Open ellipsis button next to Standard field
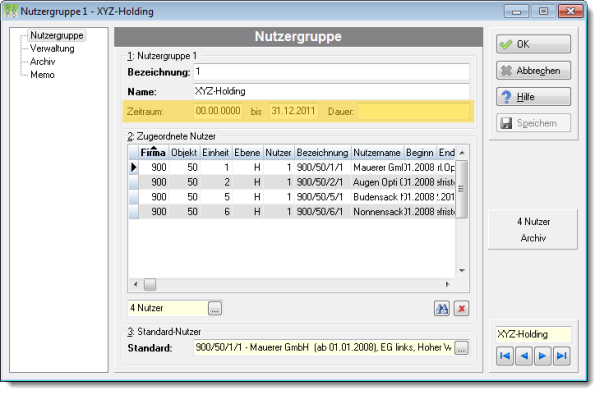Screen dimensions: 600x394 pos(461,348)
